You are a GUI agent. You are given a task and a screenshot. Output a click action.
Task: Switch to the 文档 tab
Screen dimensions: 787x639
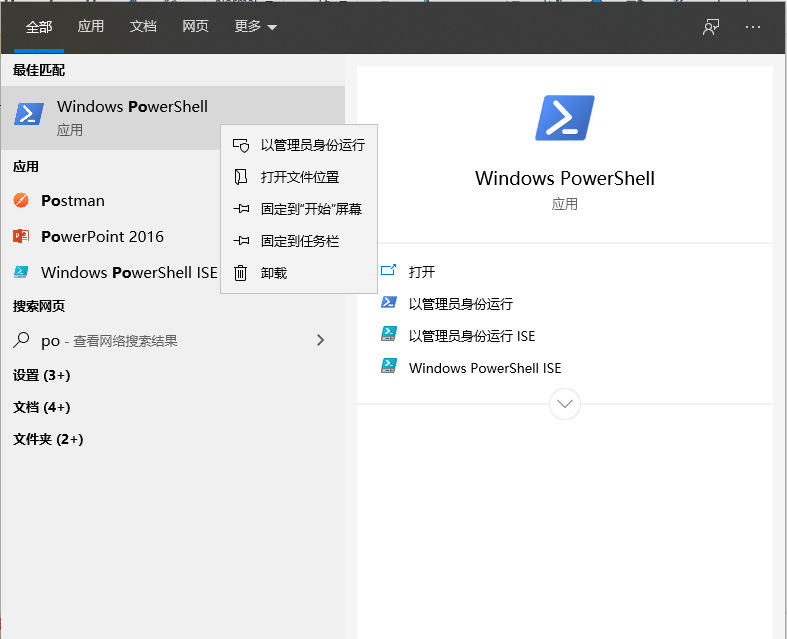143,27
